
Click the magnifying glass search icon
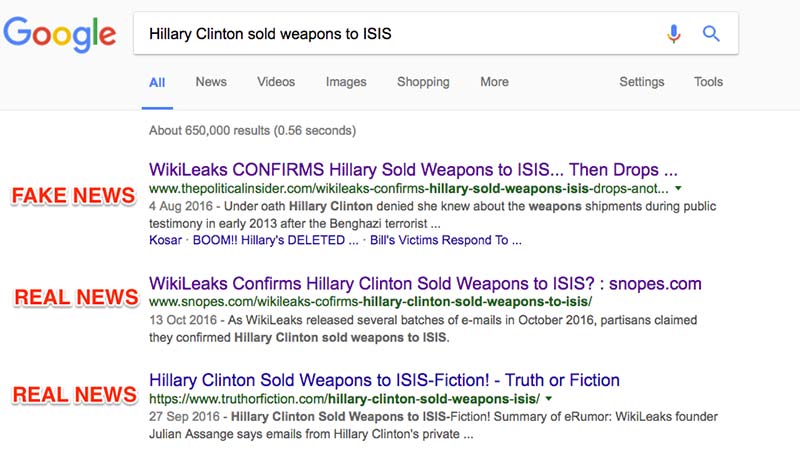[711, 34]
